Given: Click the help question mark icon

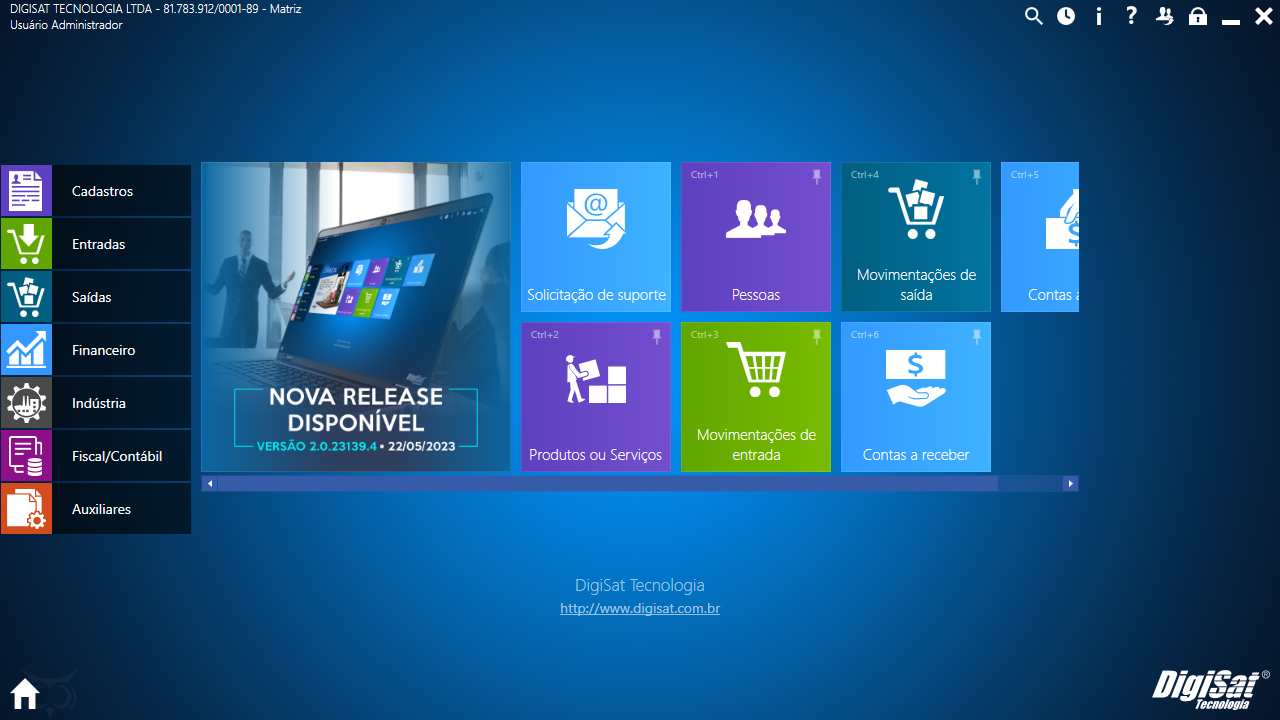Looking at the screenshot, I should (1131, 16).
